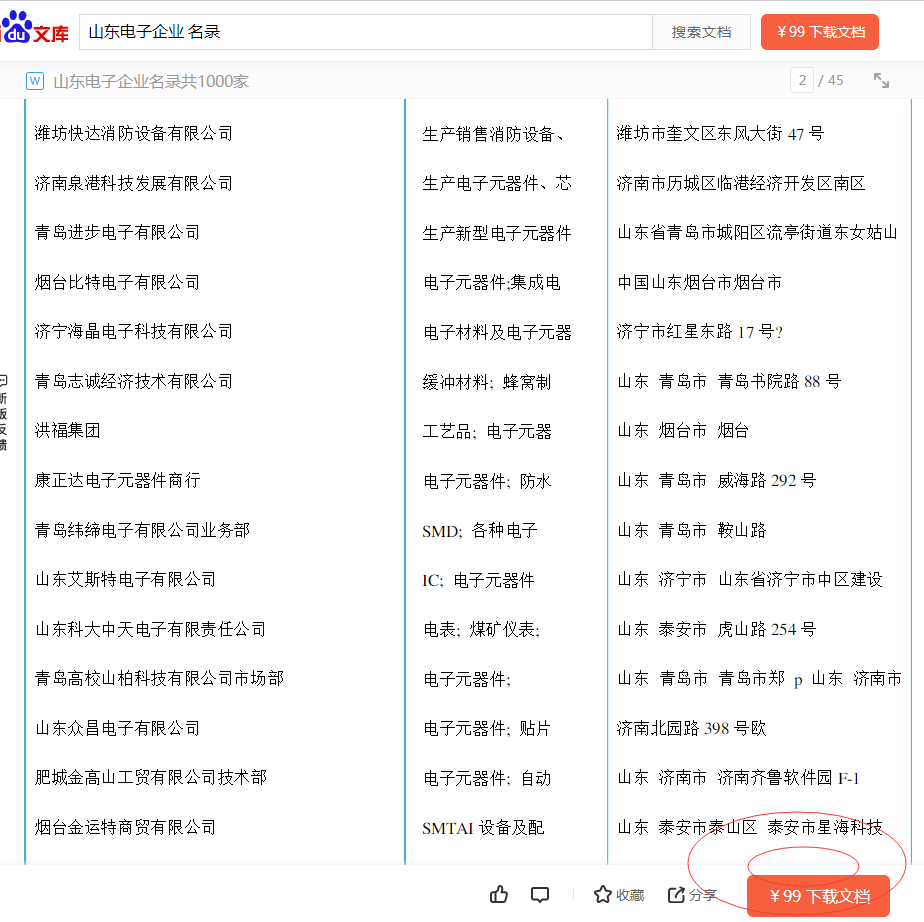Click address 泰安市星海科技
The image size is (924, 922).
point(825,828)
